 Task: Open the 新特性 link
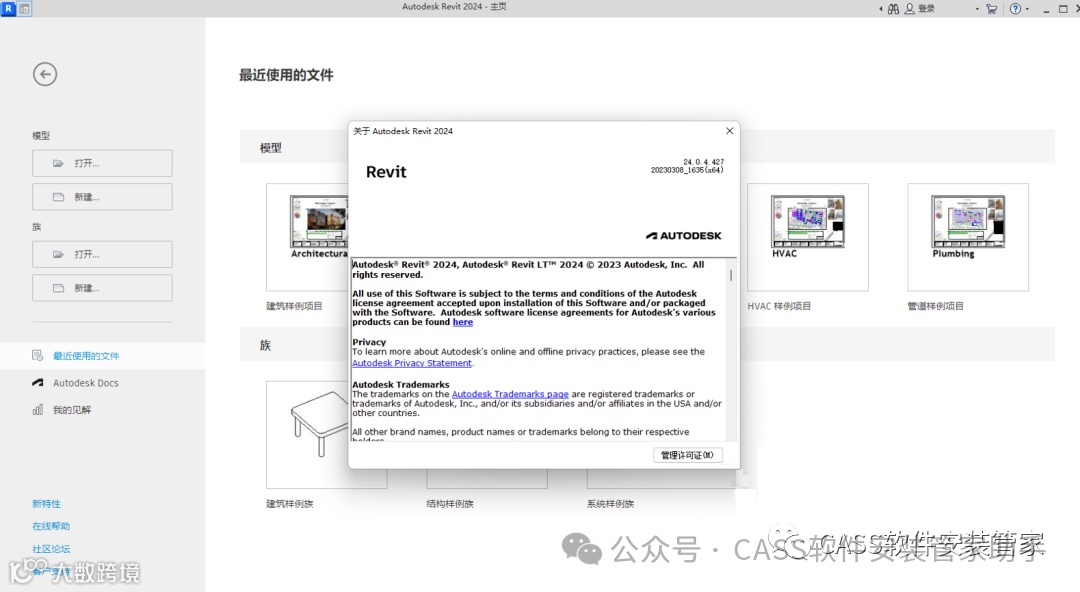pyautogui.click(x=46, y=504)
